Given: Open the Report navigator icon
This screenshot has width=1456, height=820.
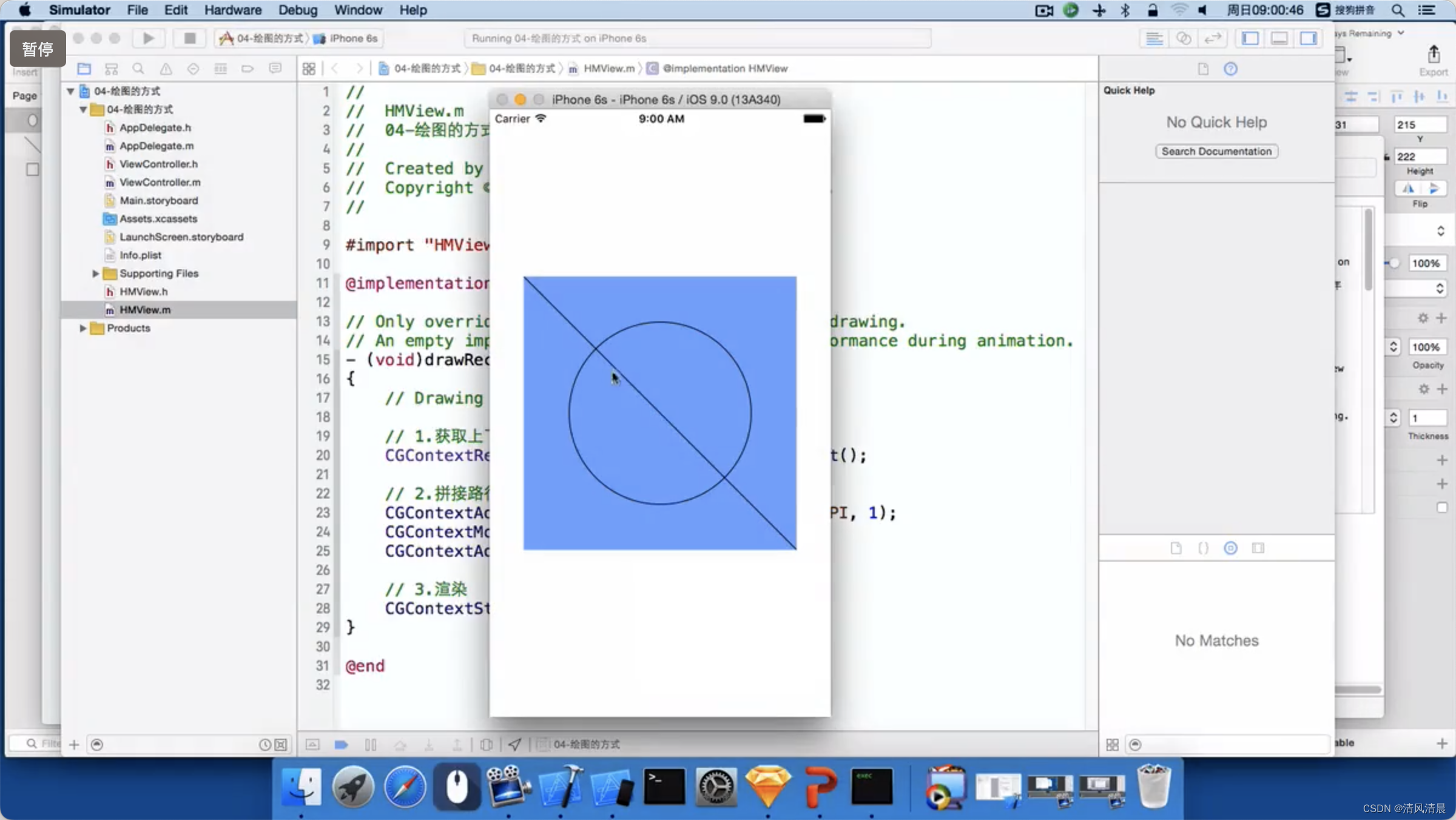Looking at the screenshot, I should point(275,69).
